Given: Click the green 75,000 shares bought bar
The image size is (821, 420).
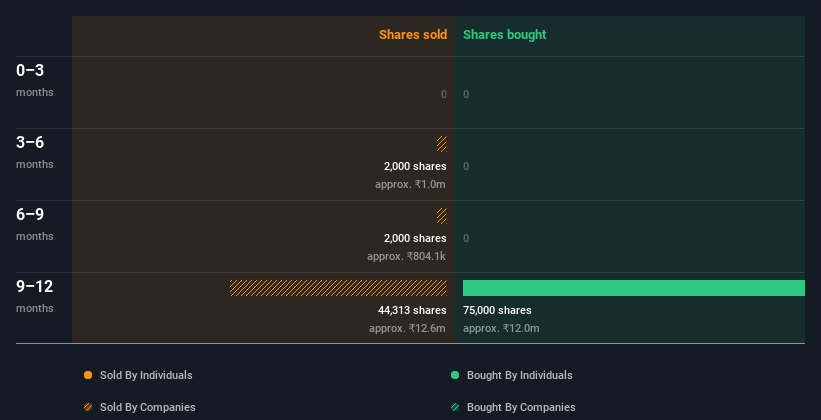Looking at the screenshot, I should pyautogui.click(x=634, y=288).
